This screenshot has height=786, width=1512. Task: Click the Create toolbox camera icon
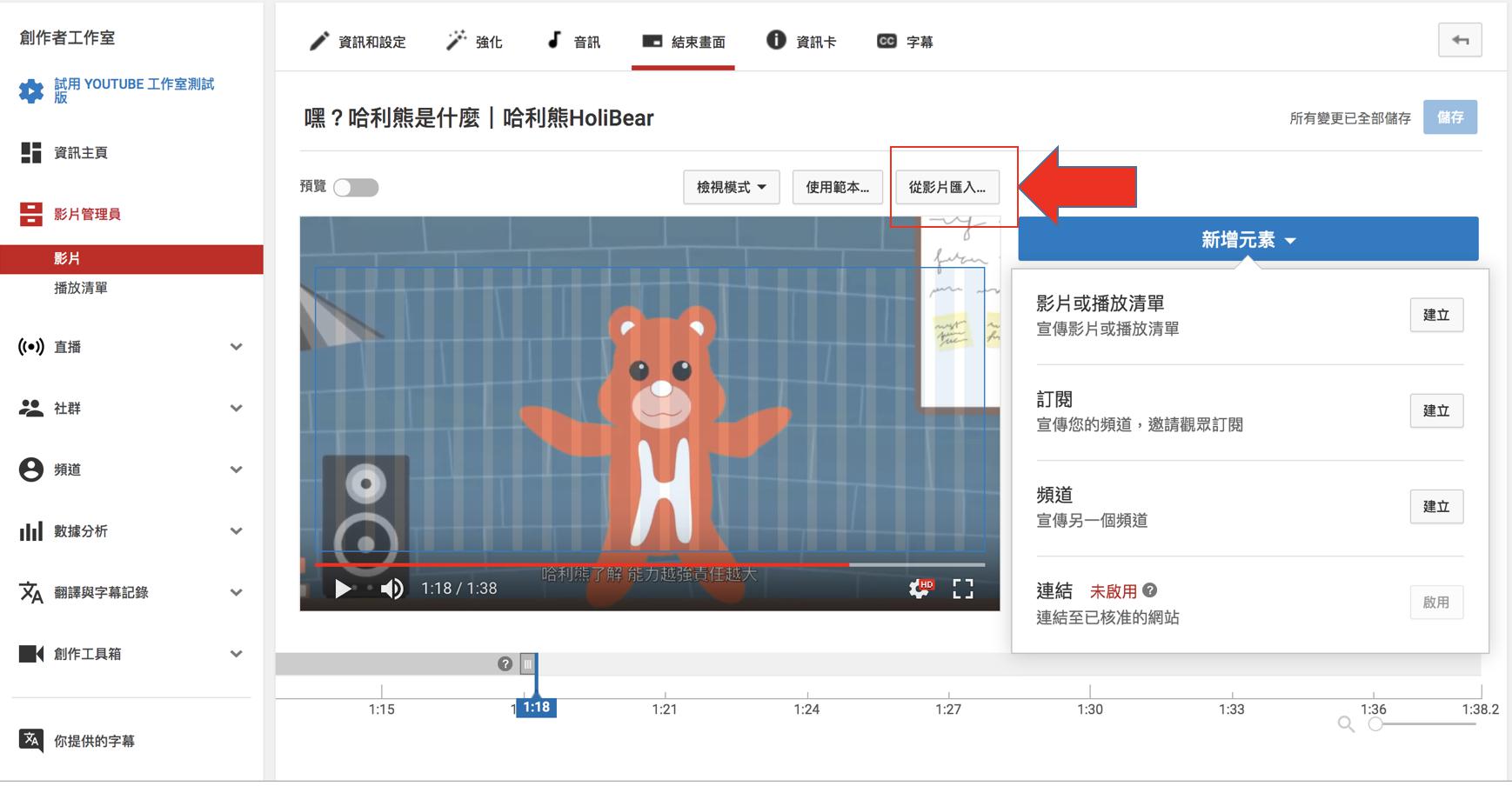31,654
